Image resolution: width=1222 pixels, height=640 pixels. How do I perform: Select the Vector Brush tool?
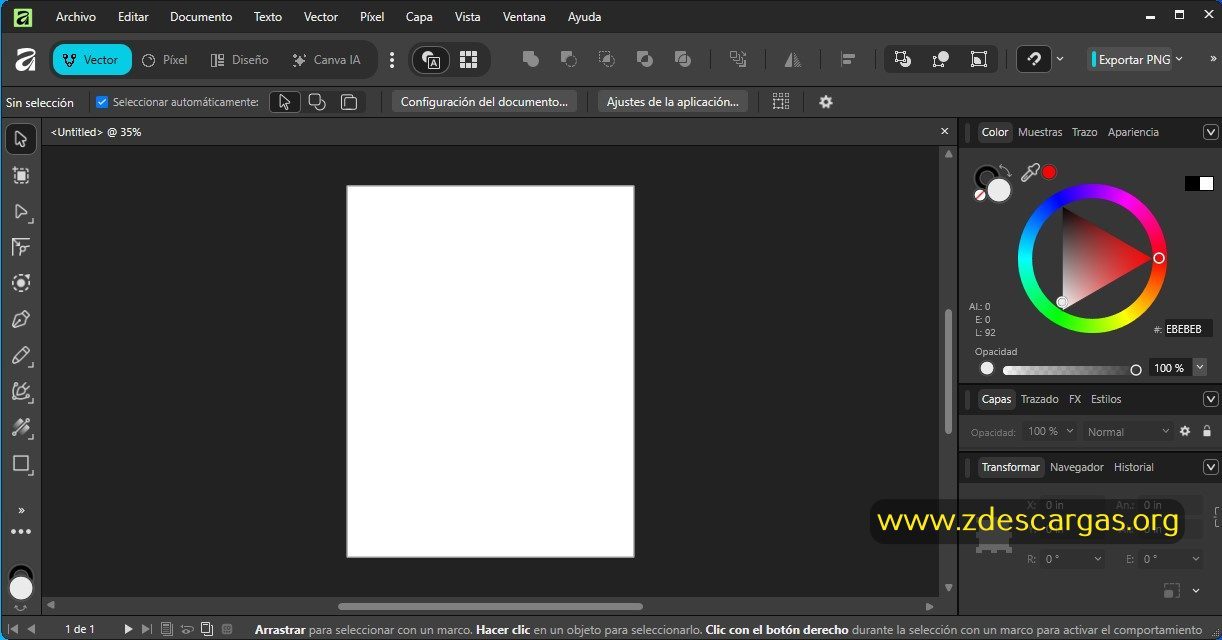[21, 392]
